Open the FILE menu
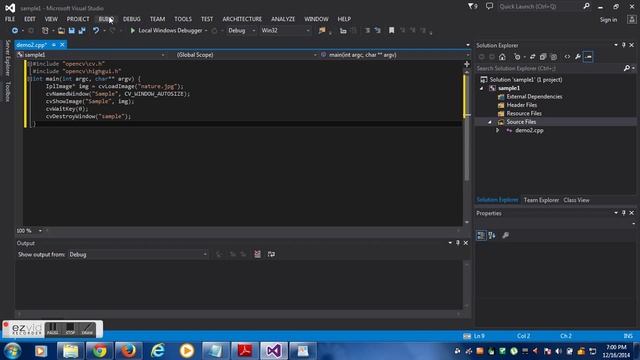 click(10, 19)
